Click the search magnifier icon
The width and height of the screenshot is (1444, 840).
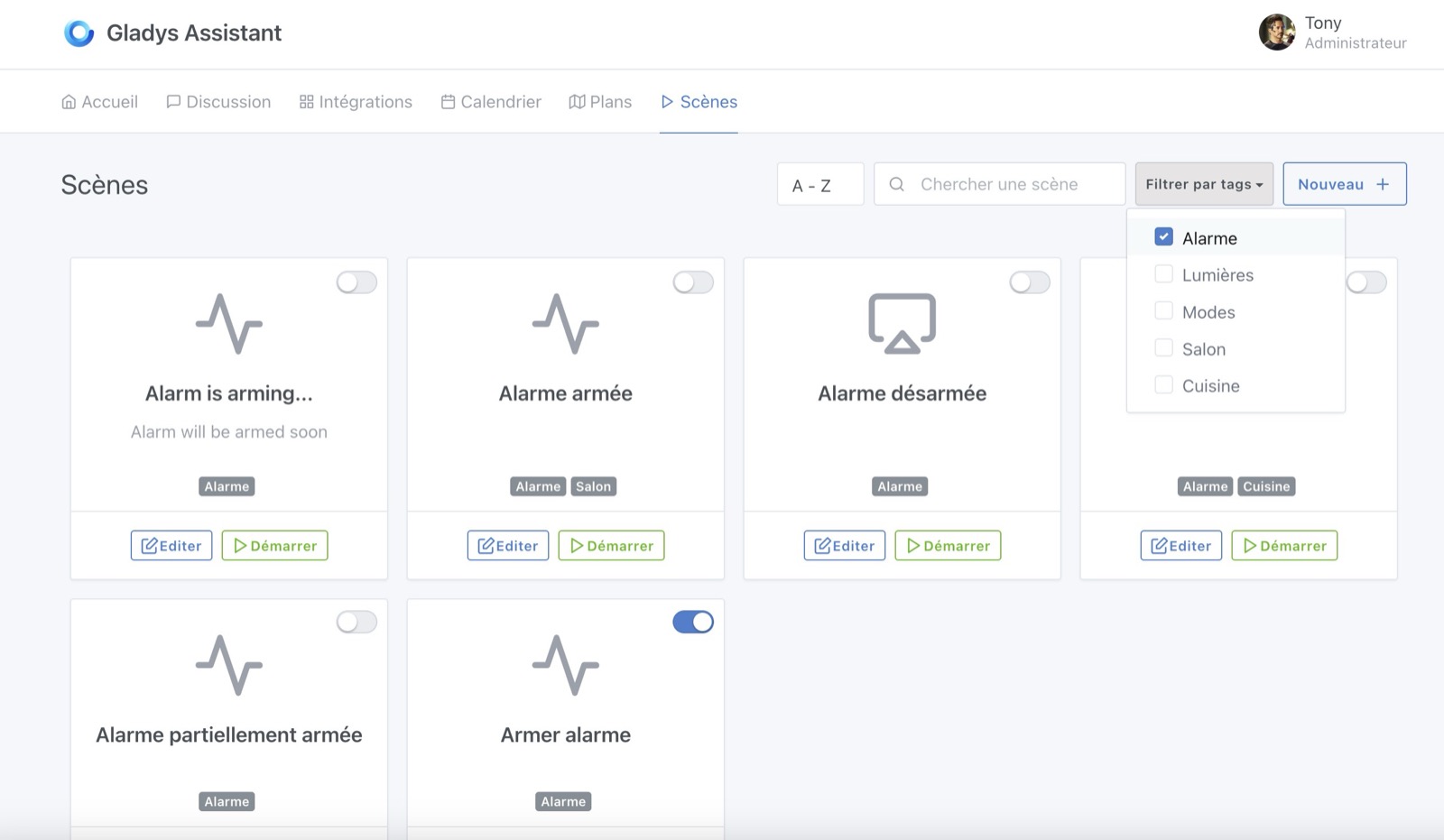tap(896, 184)
